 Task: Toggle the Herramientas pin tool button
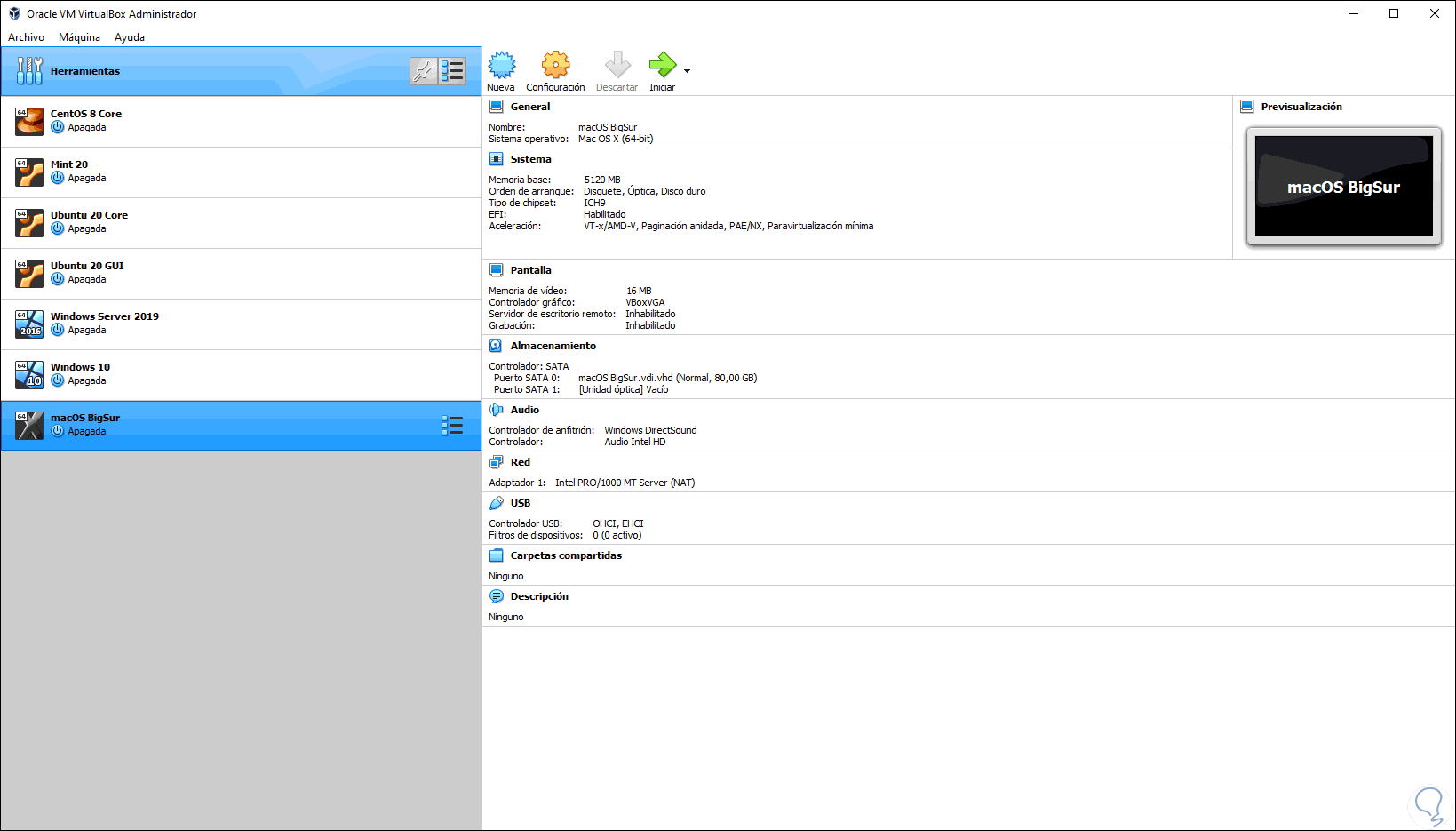(424, 71)
